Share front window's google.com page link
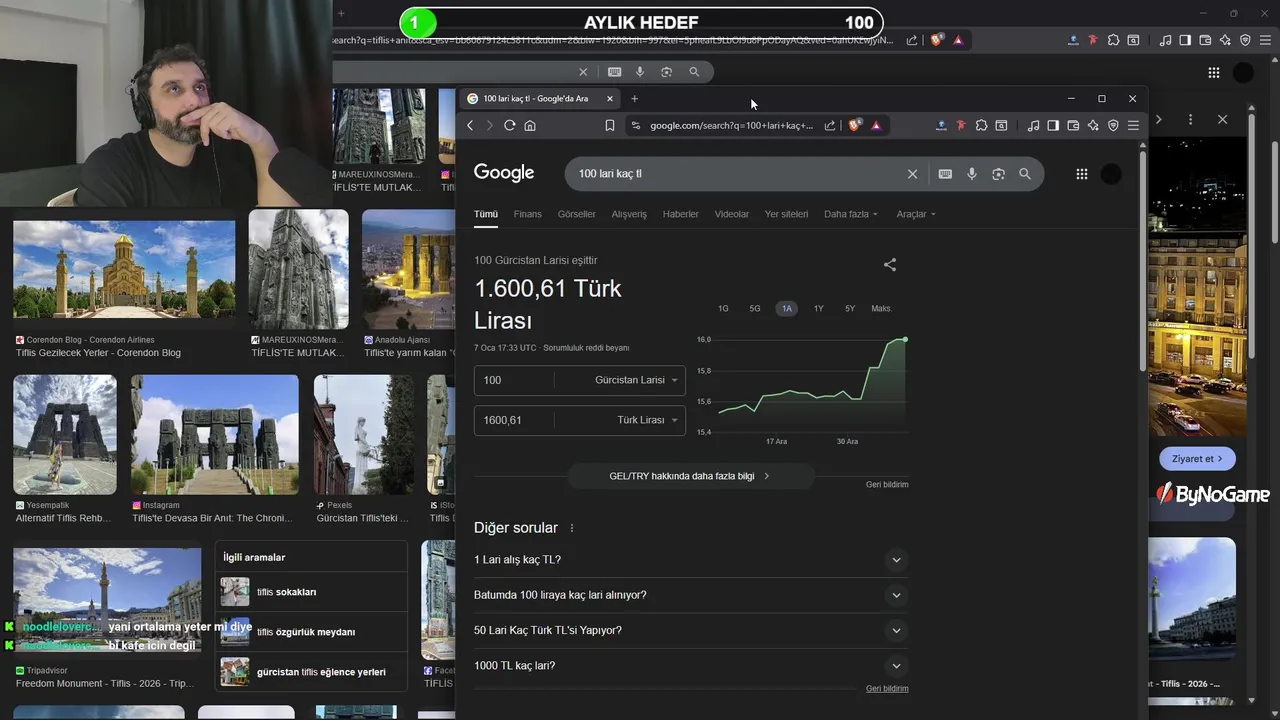1280x720 pixels. point(830,125)
